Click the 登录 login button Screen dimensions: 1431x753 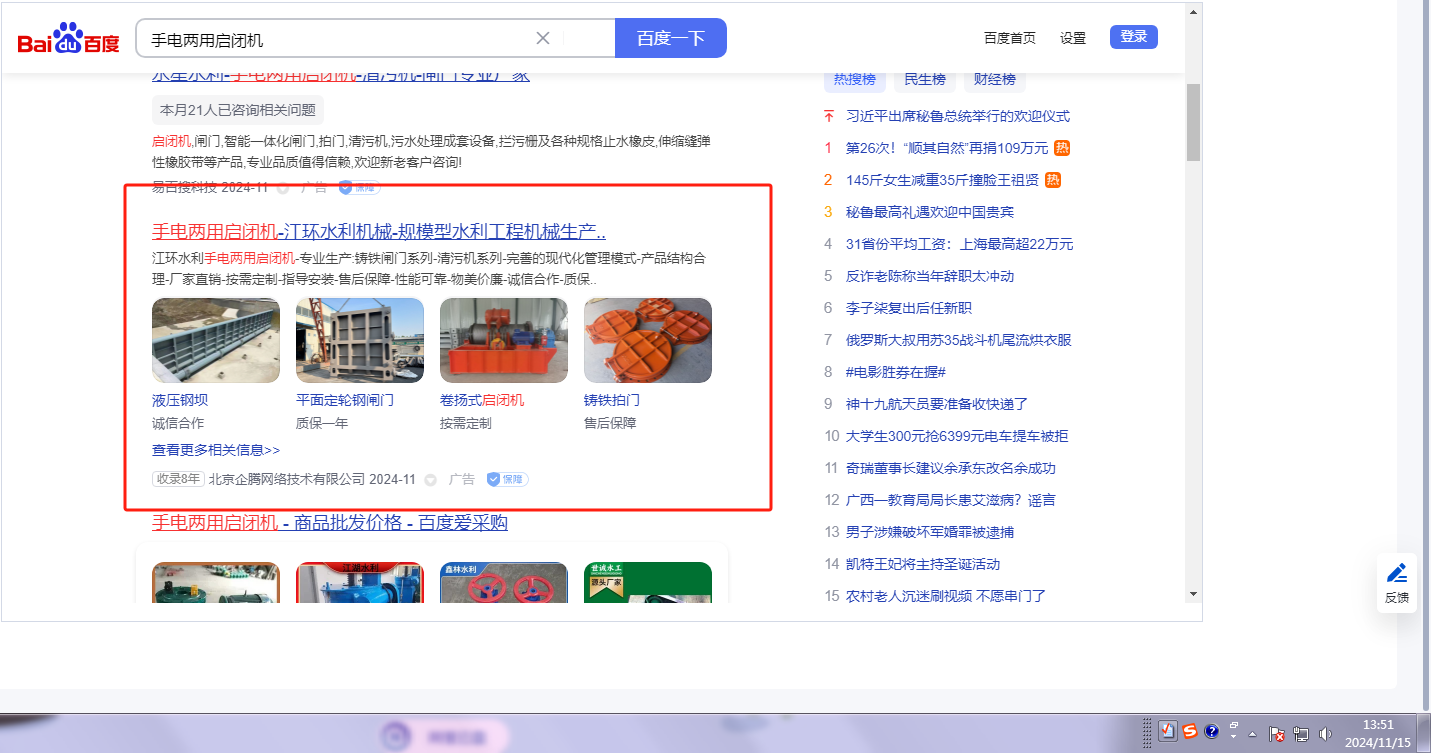1133,37
